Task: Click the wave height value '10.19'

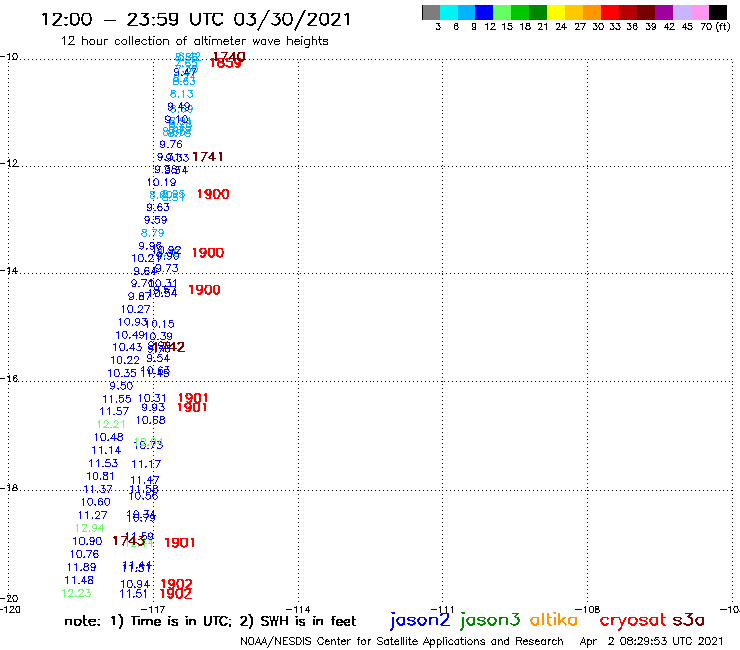Action: 161,182
